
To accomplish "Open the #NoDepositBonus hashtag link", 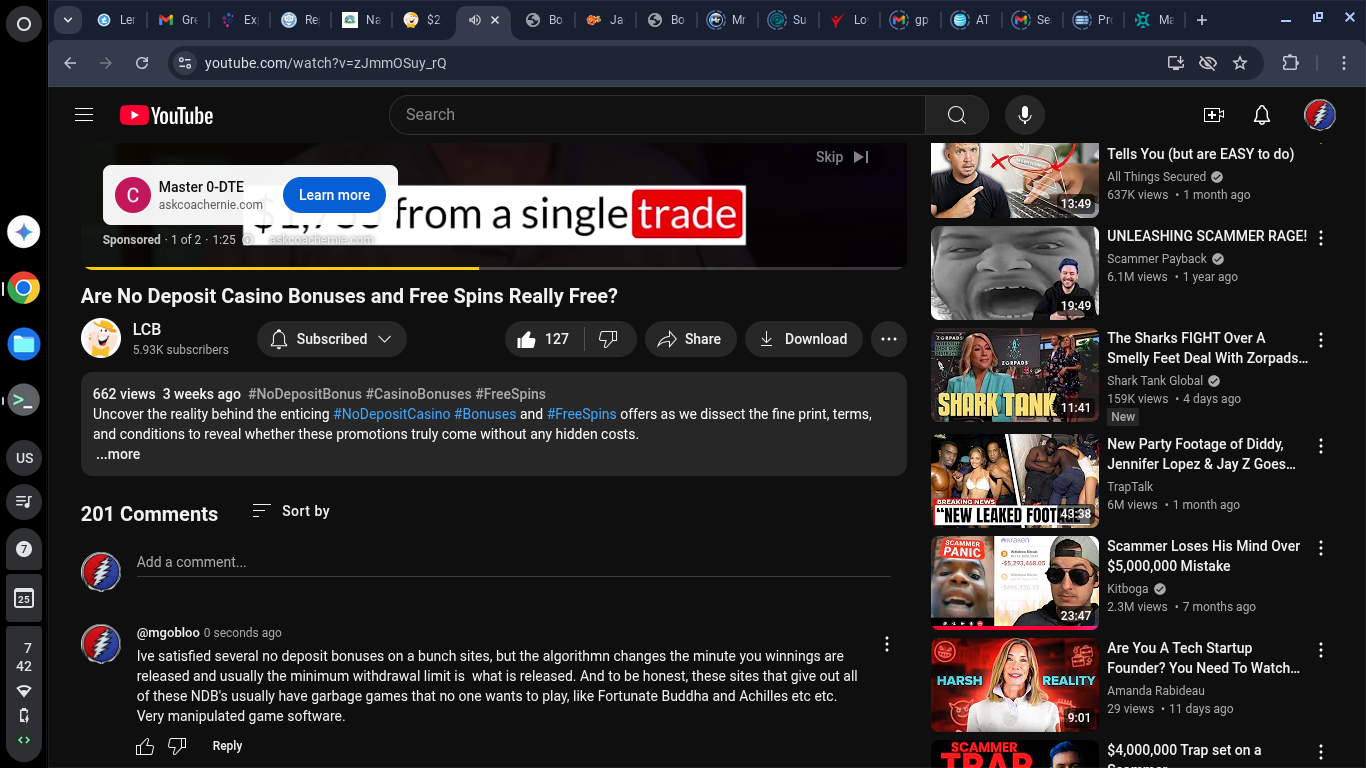I will coord(305,394).
